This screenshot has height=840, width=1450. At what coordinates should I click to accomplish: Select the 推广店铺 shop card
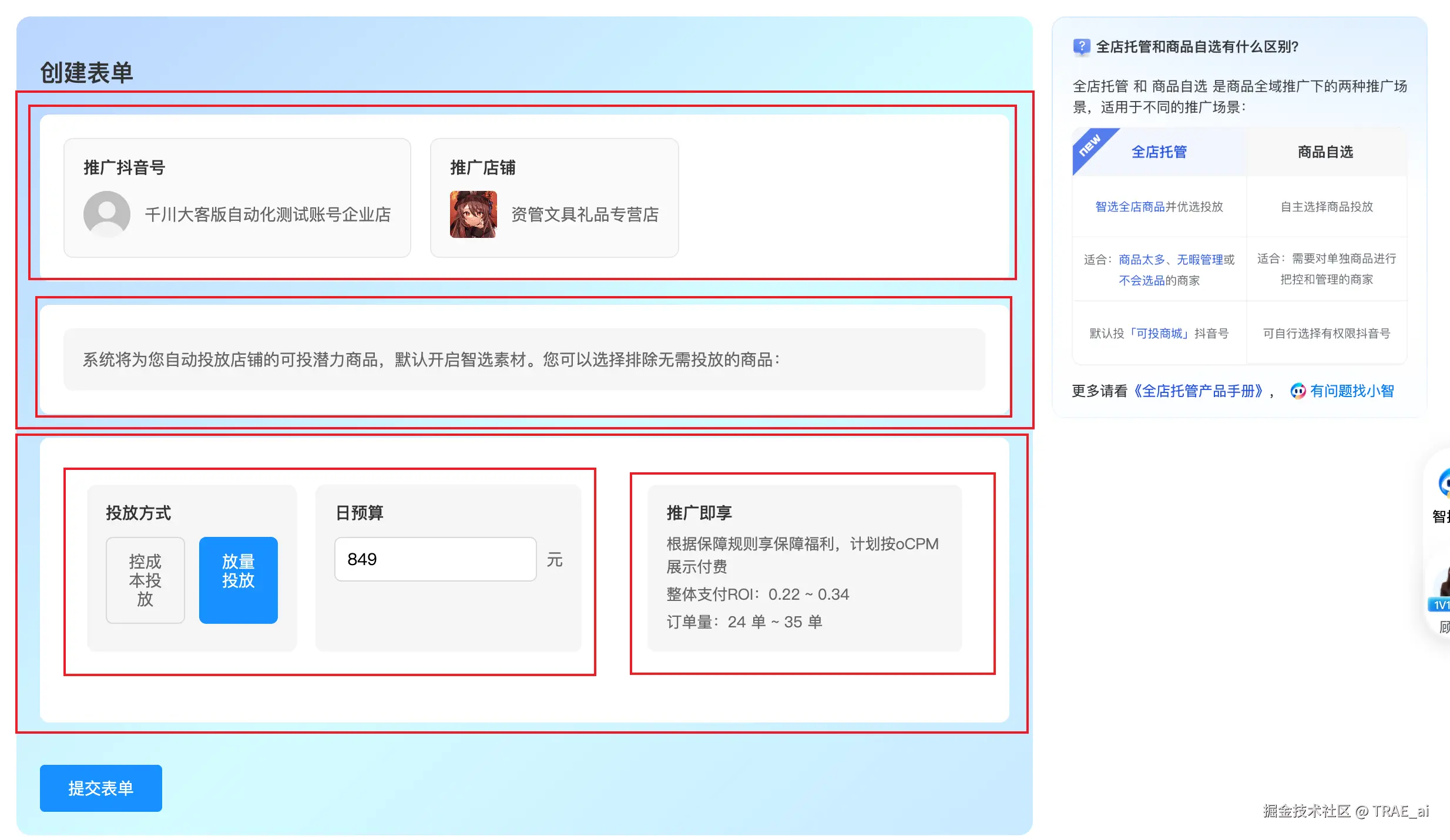point(554,198)
